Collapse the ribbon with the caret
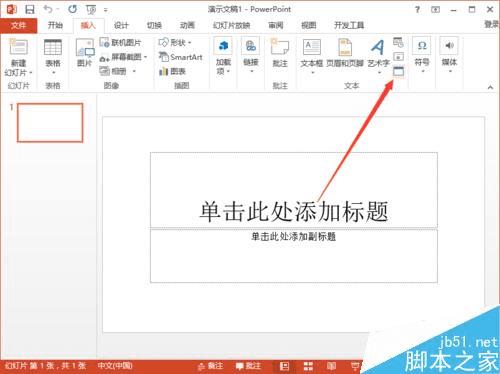500x374 pixels. (x=490, y=87)
